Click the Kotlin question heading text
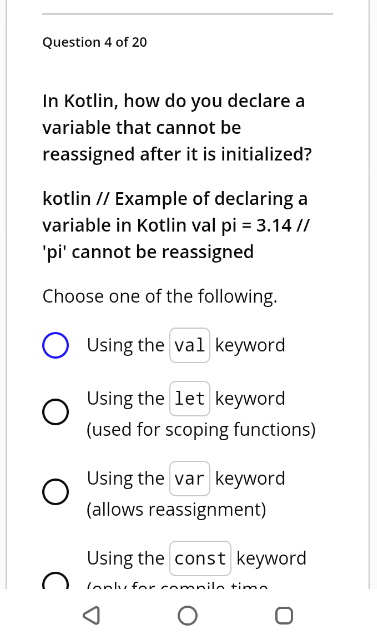This screenshot has width=377, height=641. [x=177, y=128]
